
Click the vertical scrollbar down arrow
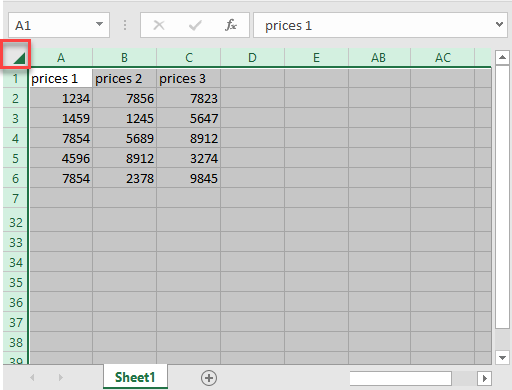click(502, 357)
